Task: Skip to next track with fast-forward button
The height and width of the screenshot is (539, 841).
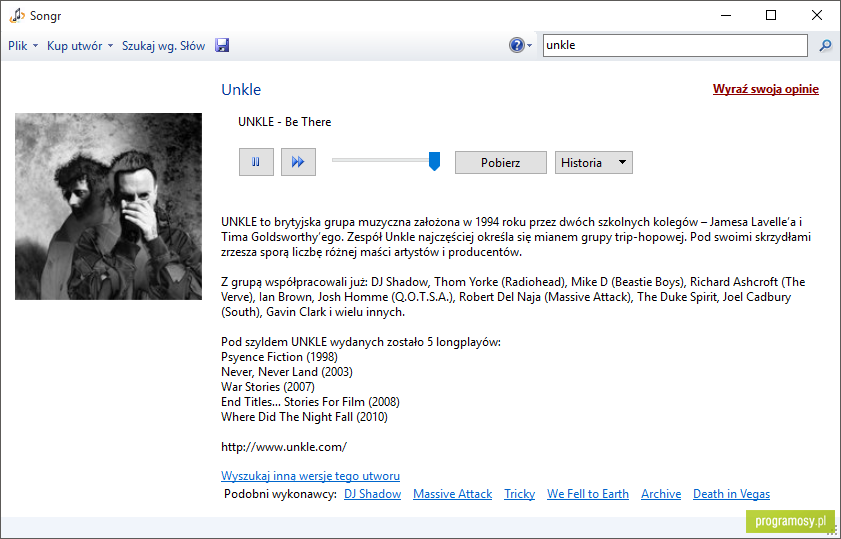Action: 298,162
